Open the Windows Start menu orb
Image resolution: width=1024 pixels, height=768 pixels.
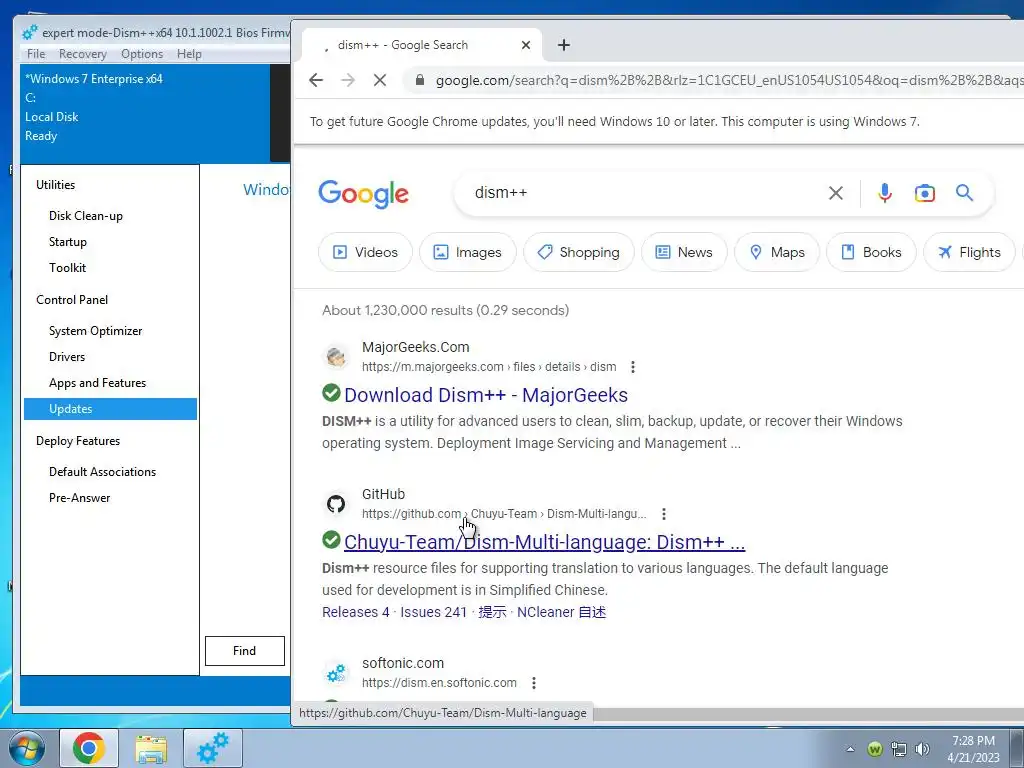click(27, 748)
